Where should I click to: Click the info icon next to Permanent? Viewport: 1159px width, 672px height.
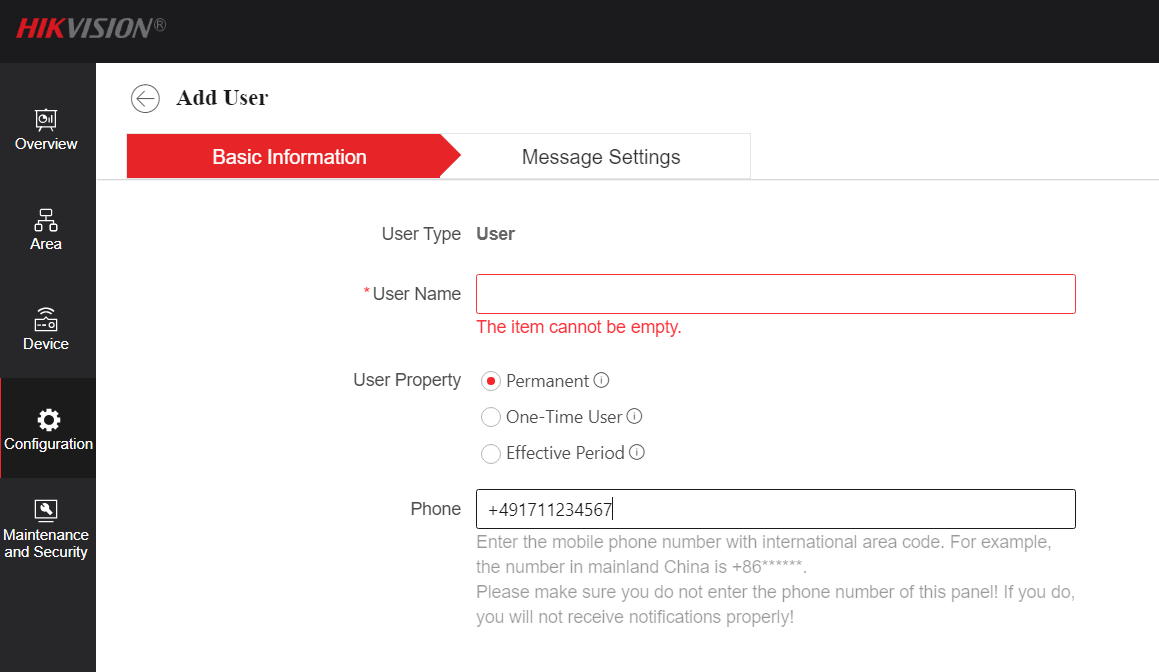coord(601,381)
